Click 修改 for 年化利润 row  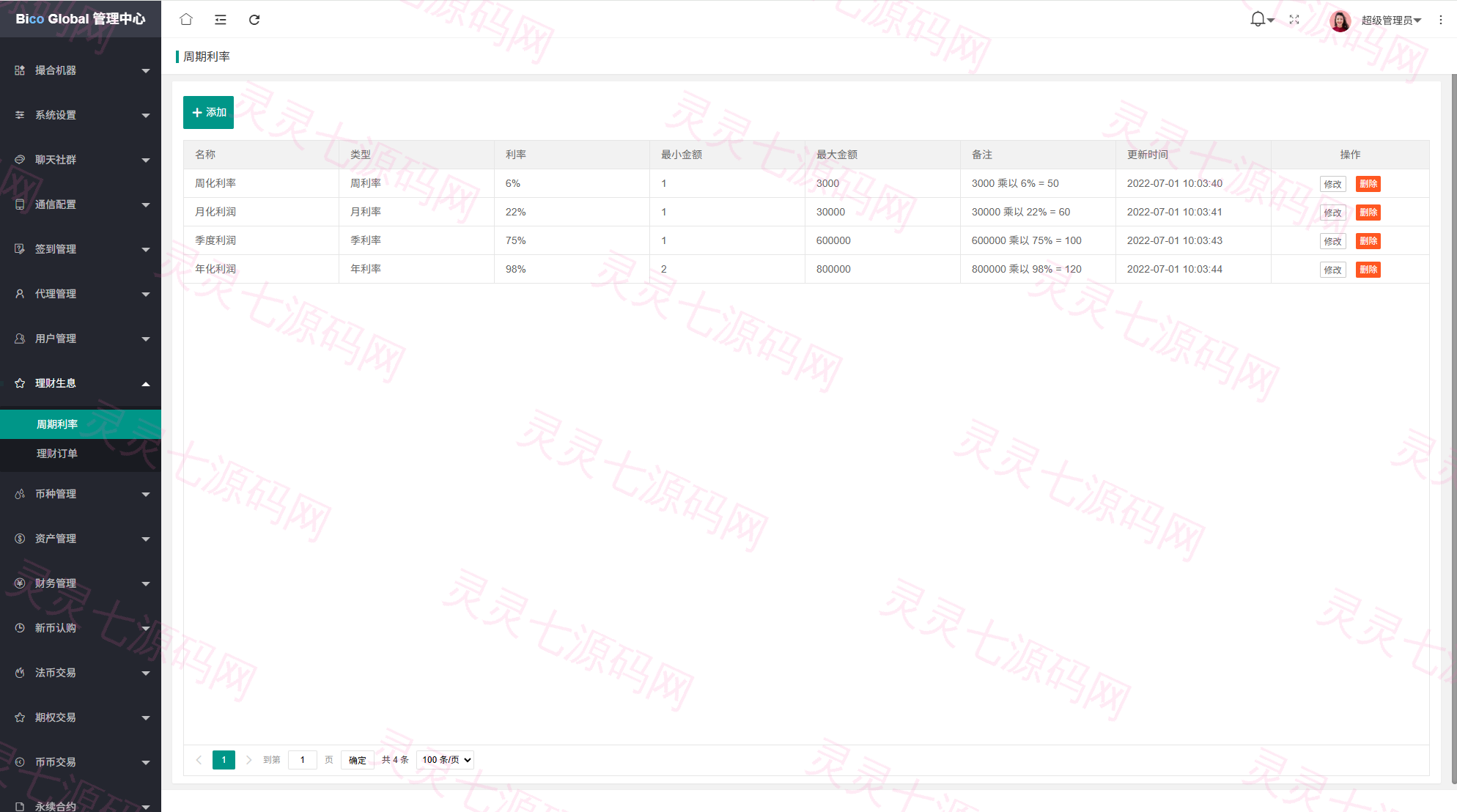click(x=1332, y=270)
